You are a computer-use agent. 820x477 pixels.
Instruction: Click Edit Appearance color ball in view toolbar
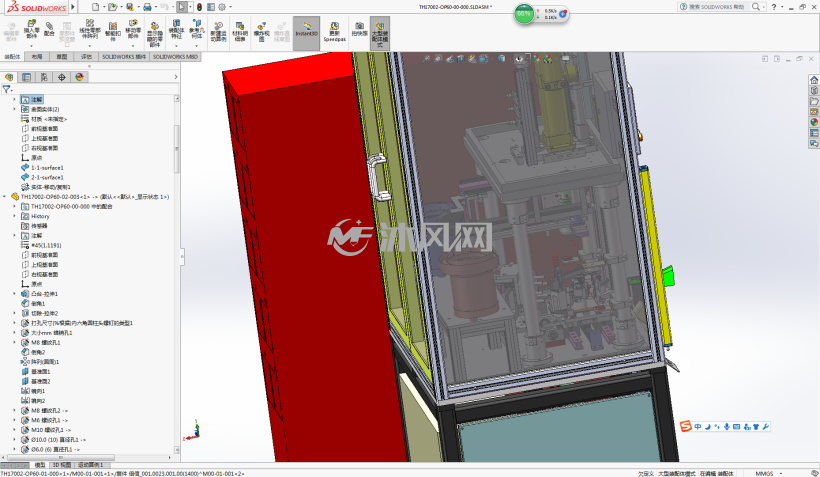coord(536,59)
